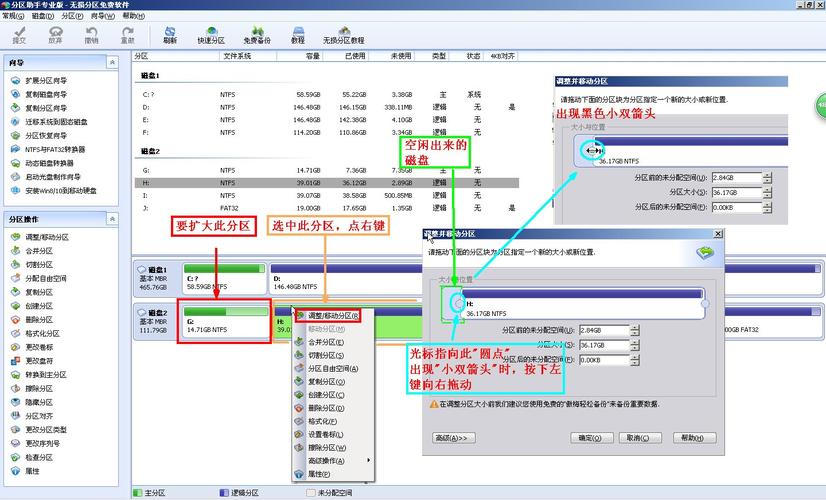
Task: Click 确定(O) button in resize dialog
Action: [592, 438]
